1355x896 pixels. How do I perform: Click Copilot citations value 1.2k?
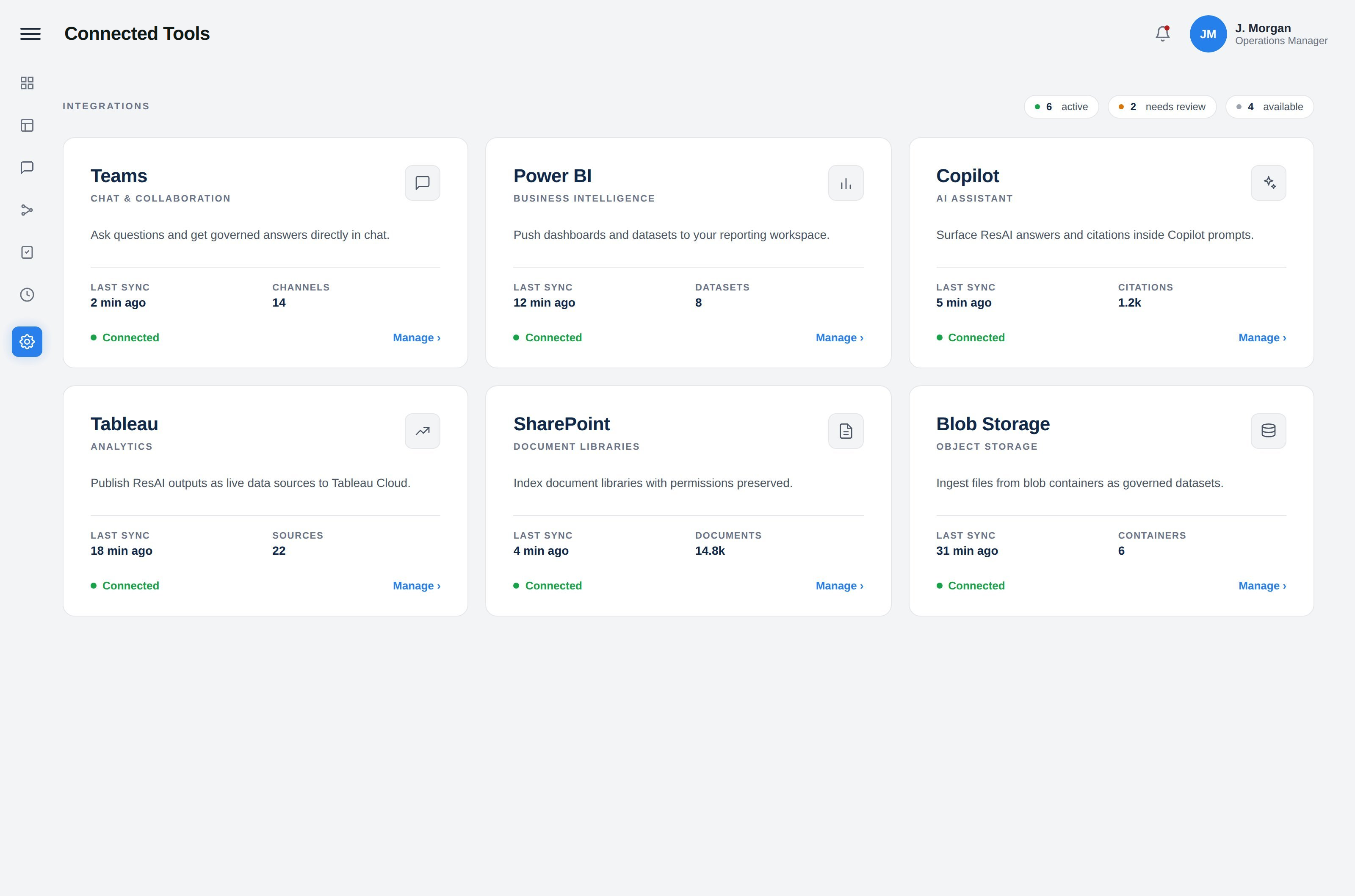coord(1129,303)
